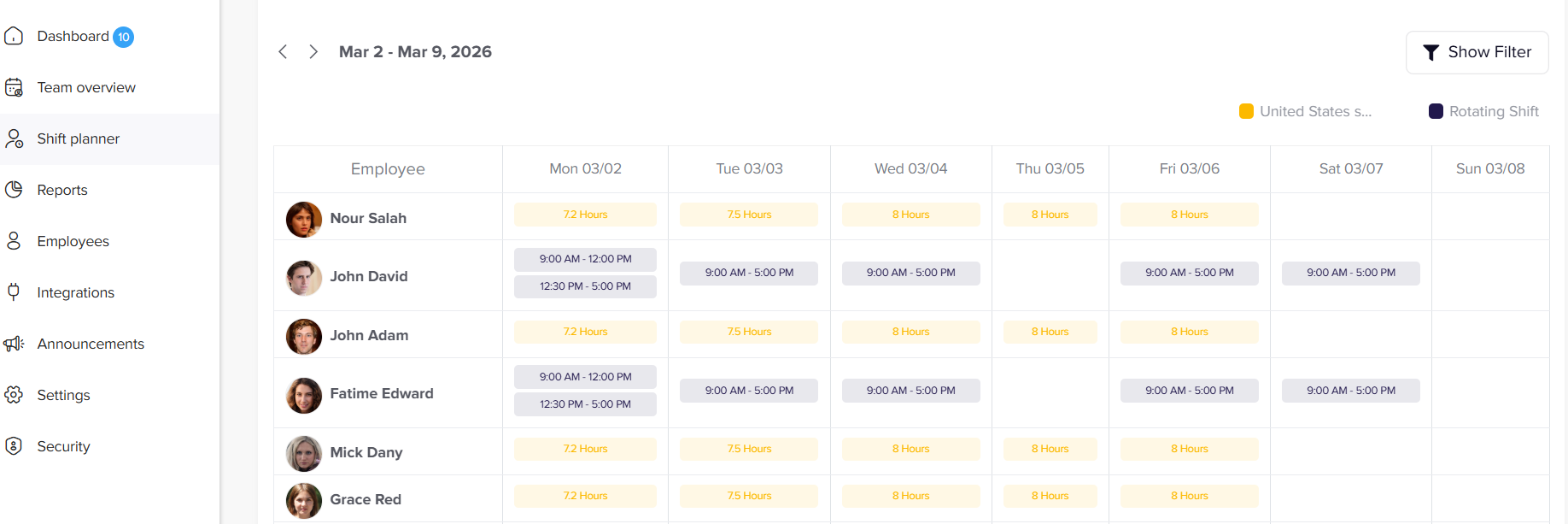Go to next week with right chevron

click(313, 52)
